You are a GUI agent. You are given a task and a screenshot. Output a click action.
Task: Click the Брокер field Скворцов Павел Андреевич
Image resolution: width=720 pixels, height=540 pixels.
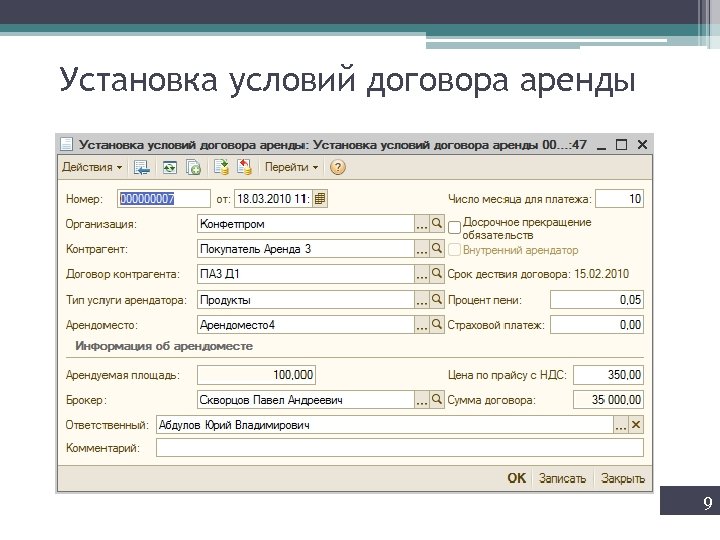tap(306, 399)
